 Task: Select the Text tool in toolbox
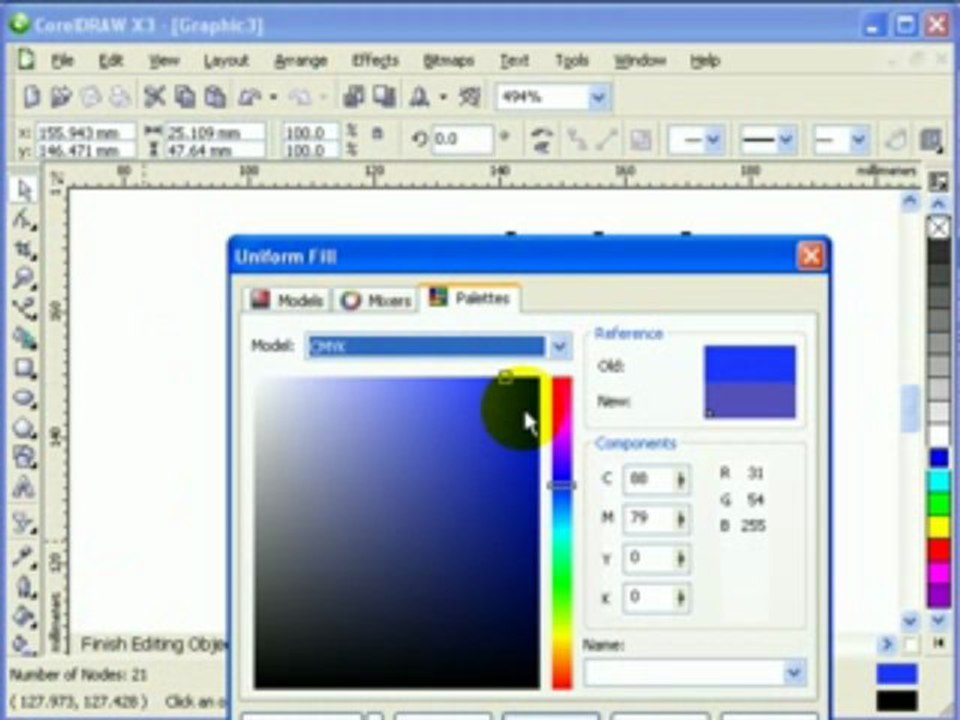[x=23, y=487]
